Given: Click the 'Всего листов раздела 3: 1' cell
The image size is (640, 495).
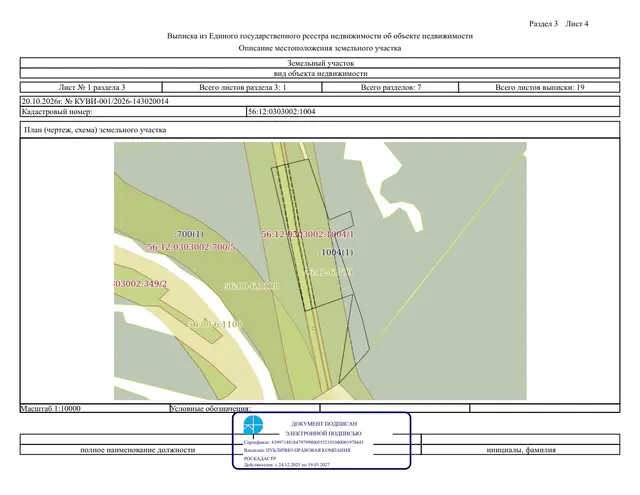Looking at the screenshot, I should (242, 87).
